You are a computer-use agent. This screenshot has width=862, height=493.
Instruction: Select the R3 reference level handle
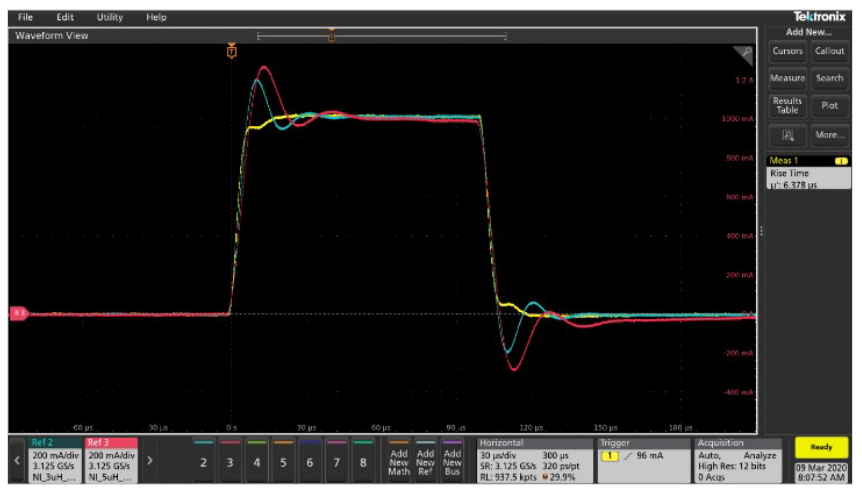[x=19, y=313]
